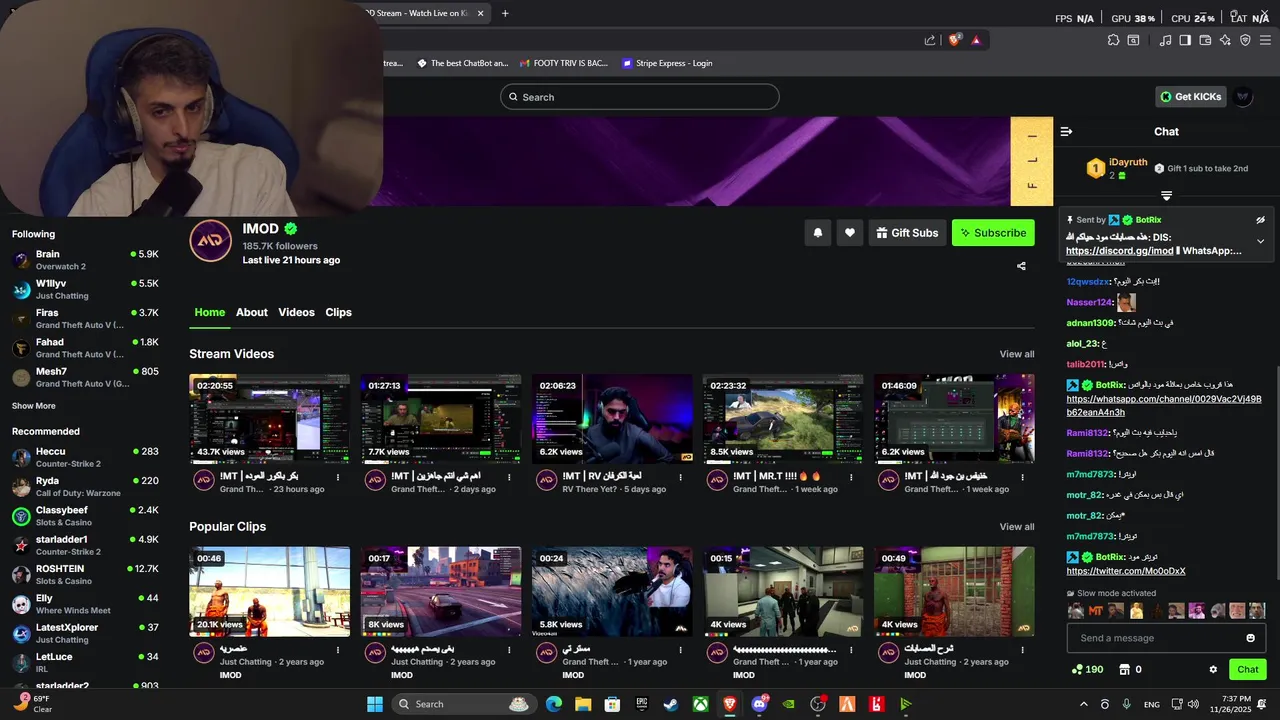Open the emoji picker in chat
The height and width of the screenshot is (720, 1280).
[1250, 638]
